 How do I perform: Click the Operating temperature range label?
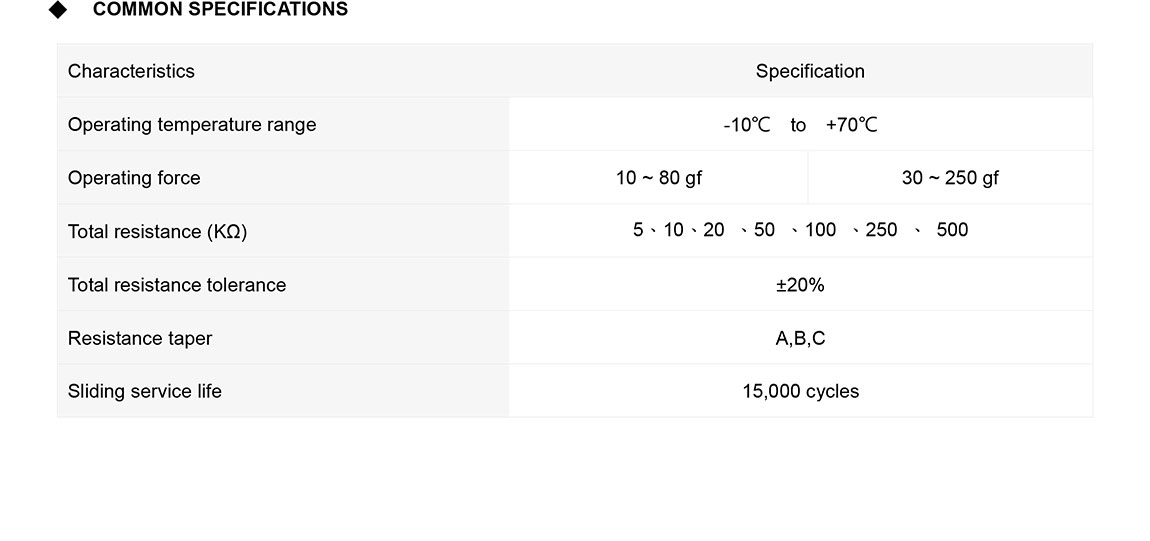tap(192, 125)
